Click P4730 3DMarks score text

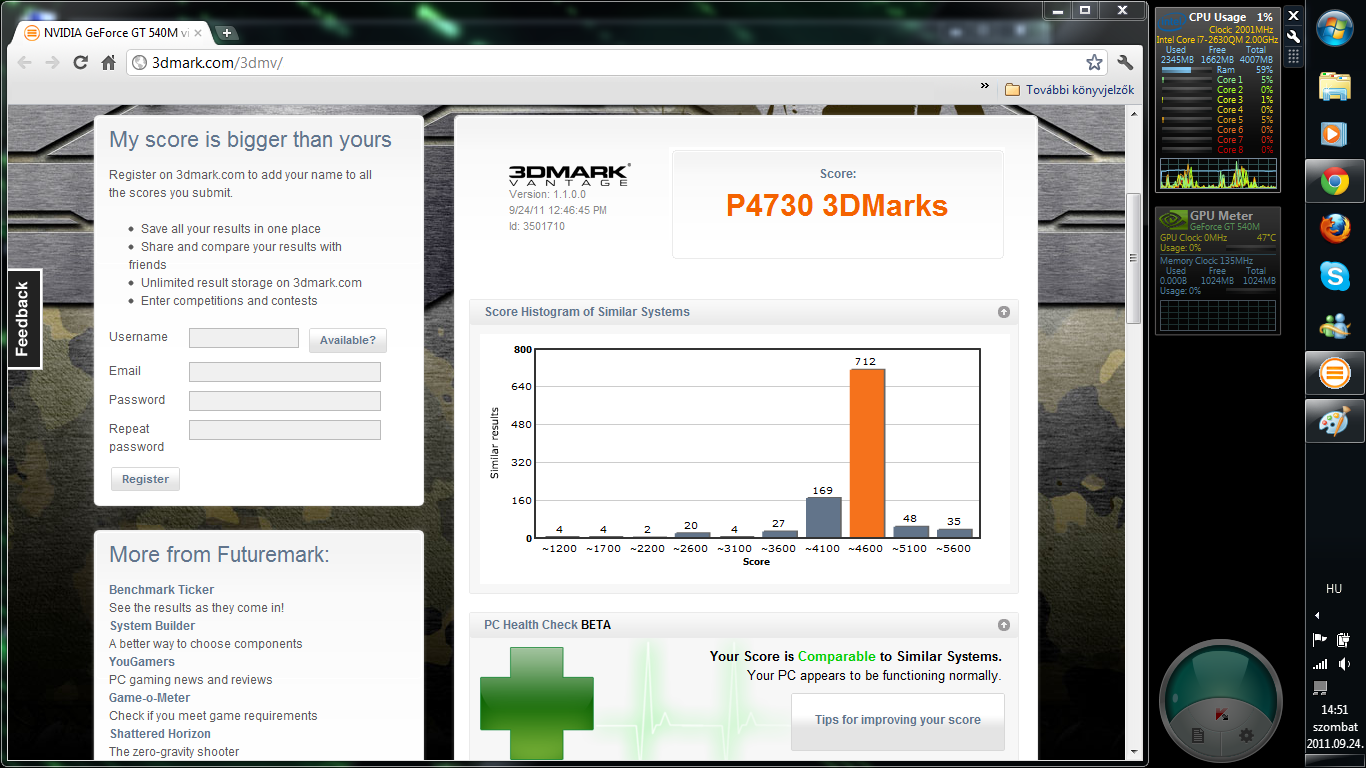(x=837, y=206)
